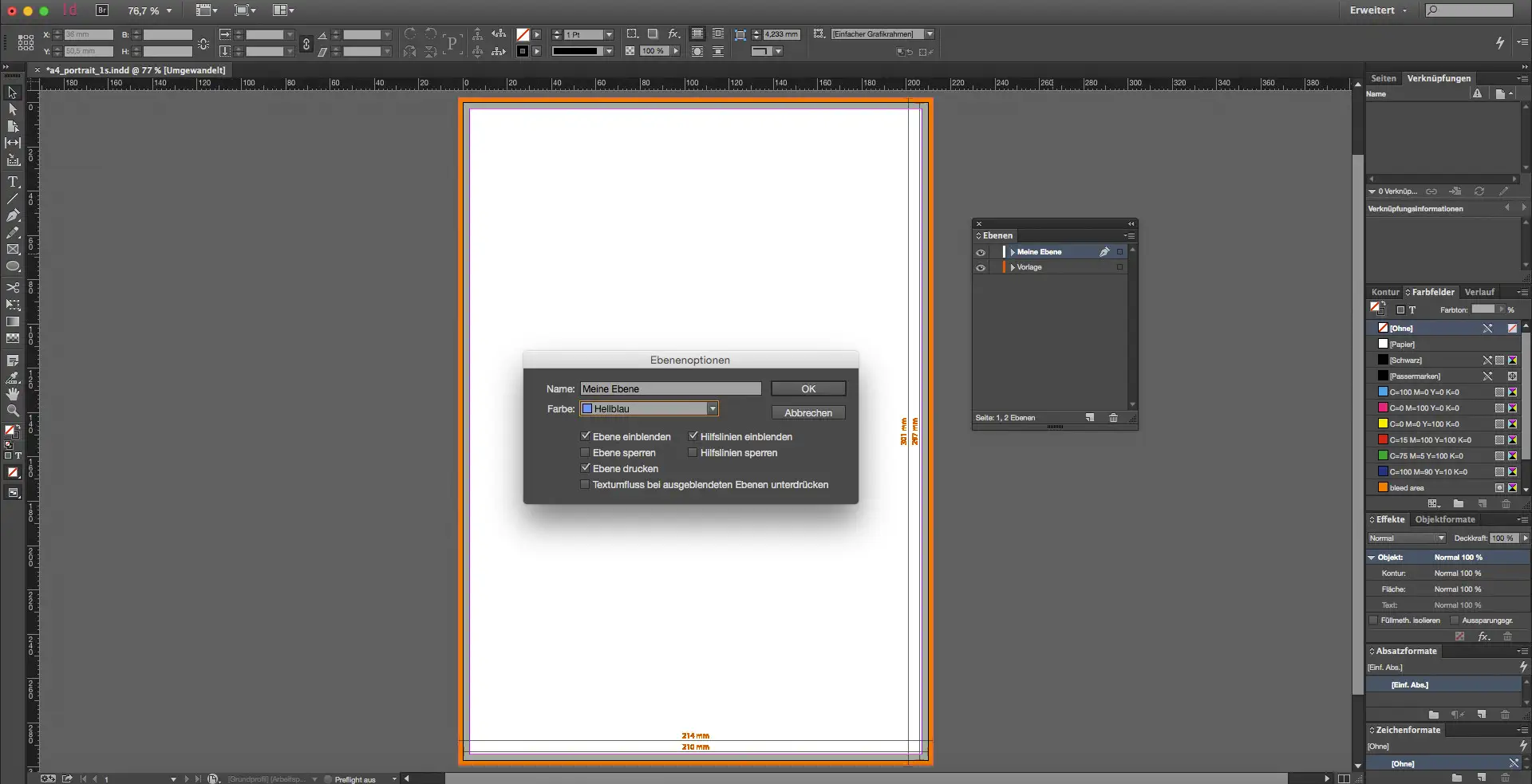The height and width of the screenshot is (784, 1532).
Task: Select the Hand tool
Action: pos(13,394)
